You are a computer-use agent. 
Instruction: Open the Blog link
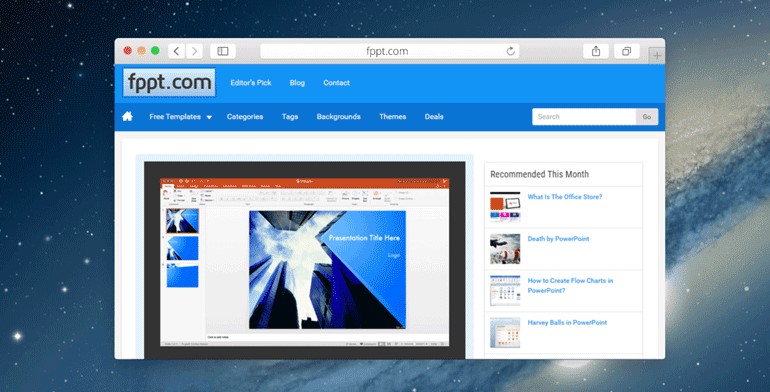(x=297, y=83)
